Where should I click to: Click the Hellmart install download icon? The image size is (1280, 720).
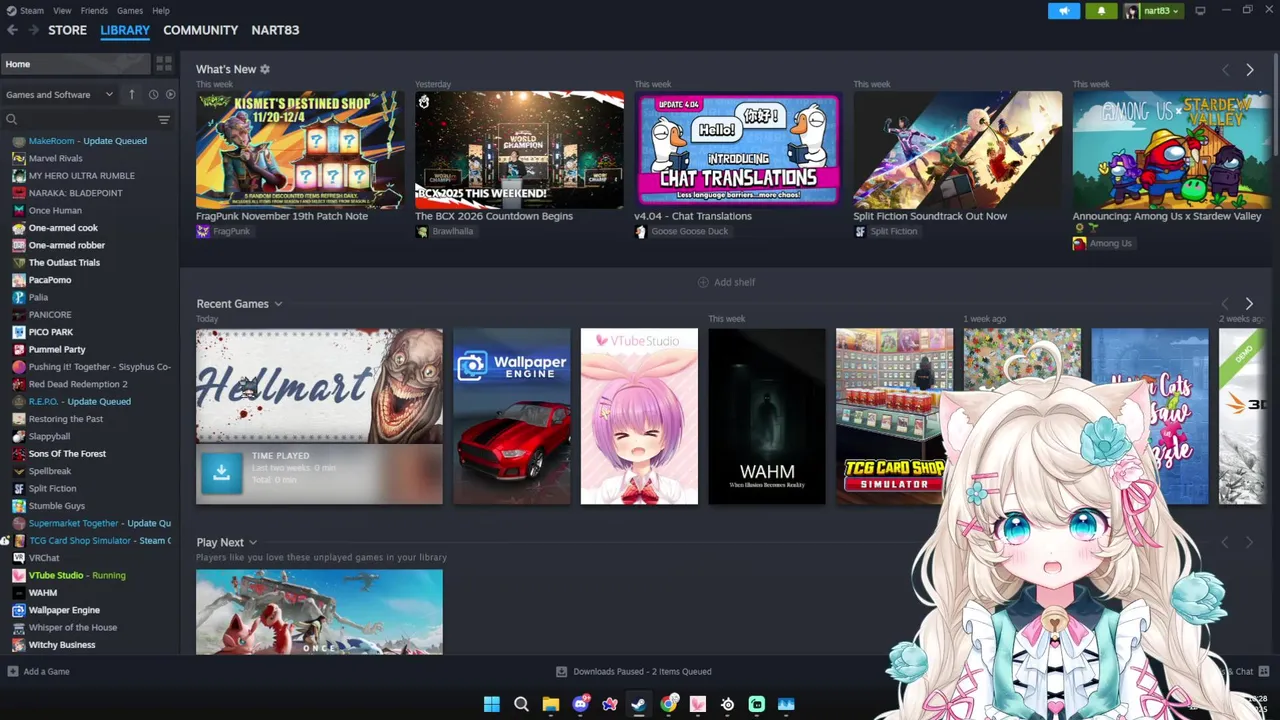[x=222, y=473]
